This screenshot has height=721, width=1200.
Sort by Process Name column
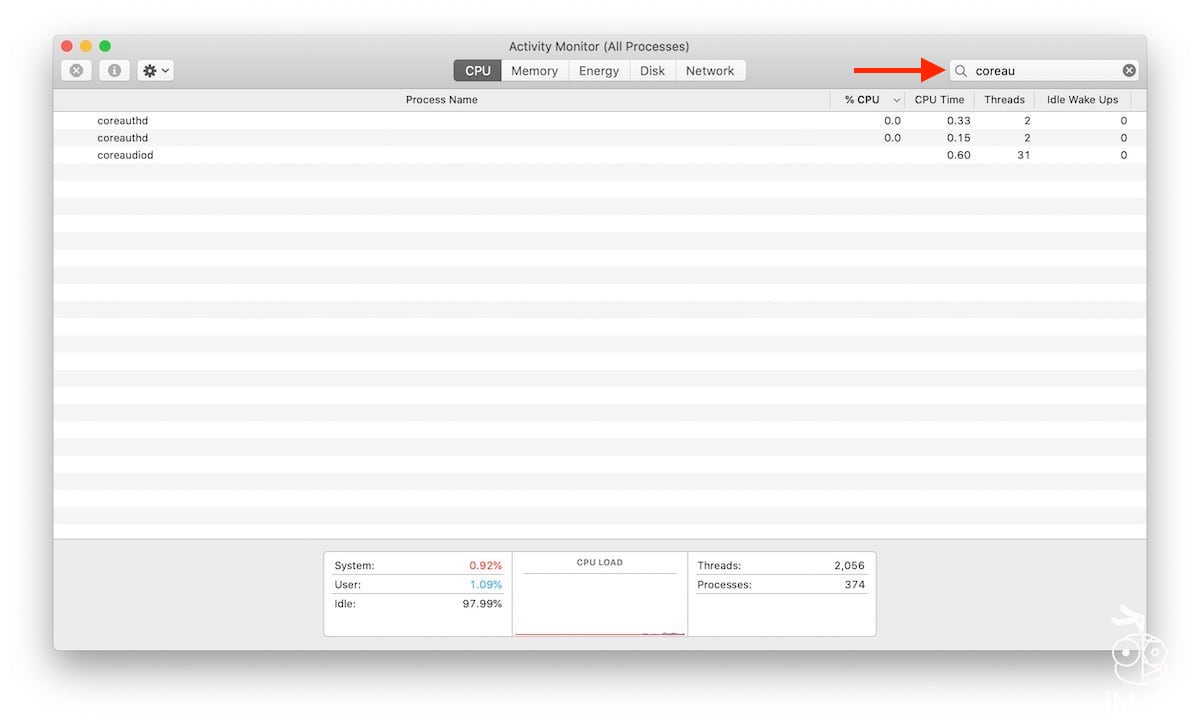pos(441,100)
